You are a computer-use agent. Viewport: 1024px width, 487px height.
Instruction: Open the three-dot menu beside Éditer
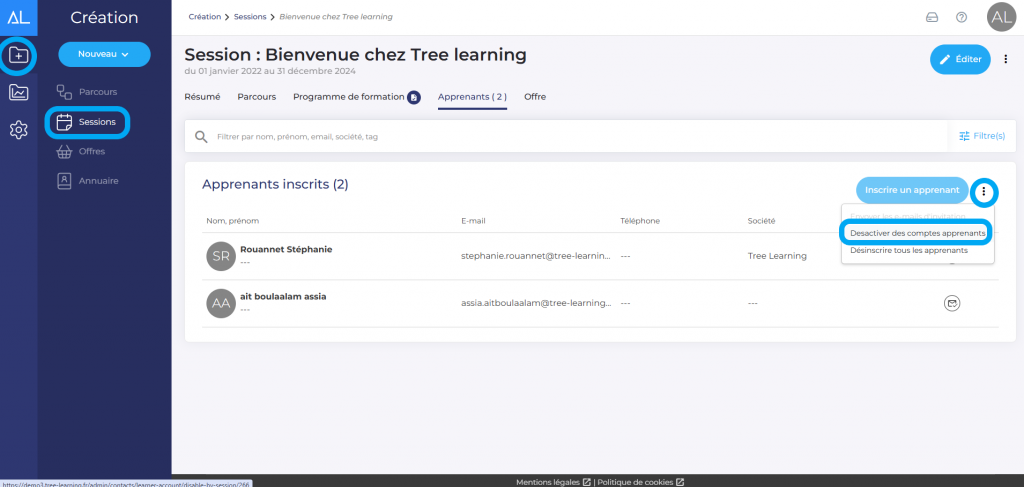(x=1006, y=59)
